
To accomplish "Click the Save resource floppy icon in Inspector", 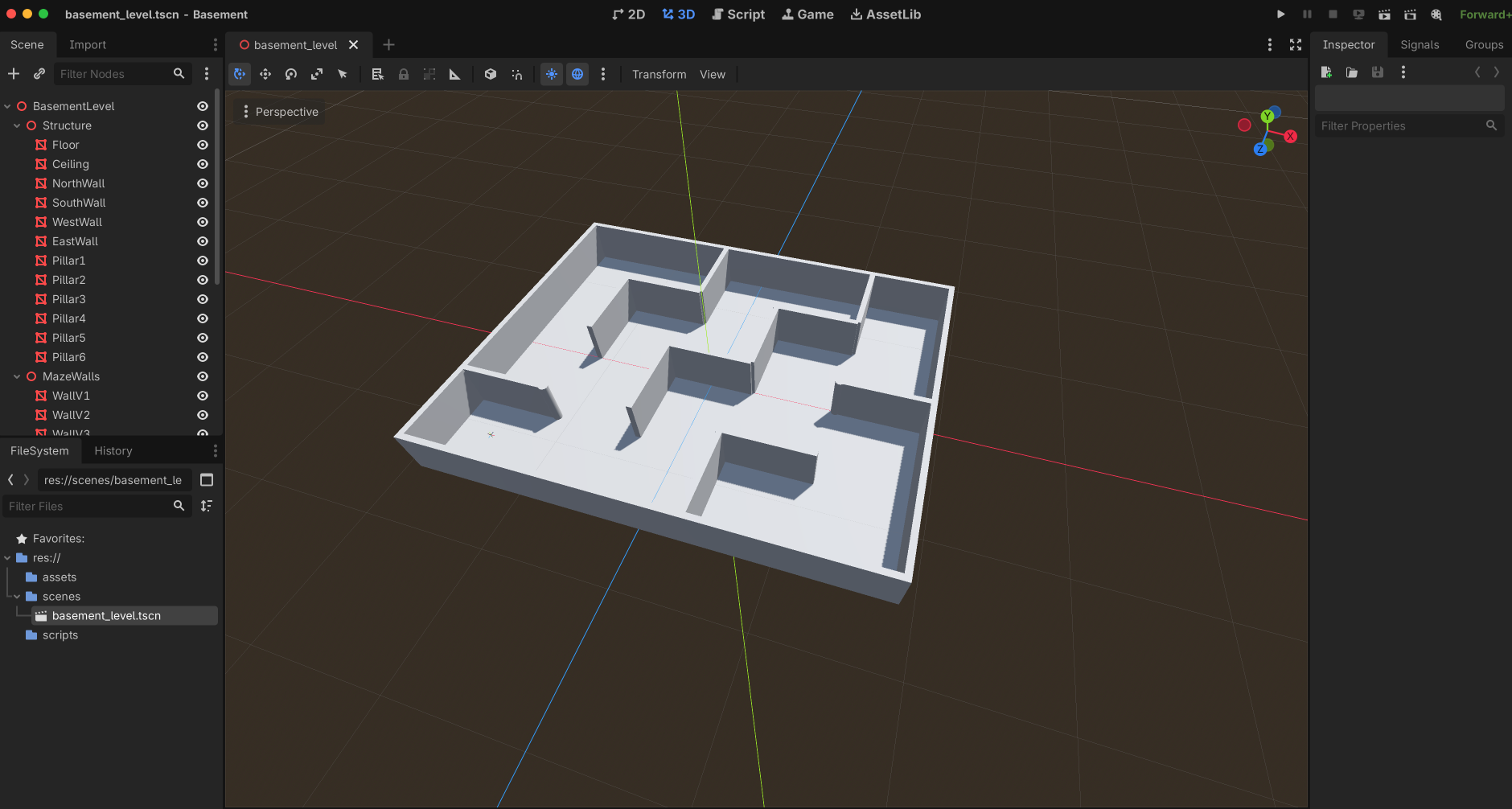I will 1378,72.
